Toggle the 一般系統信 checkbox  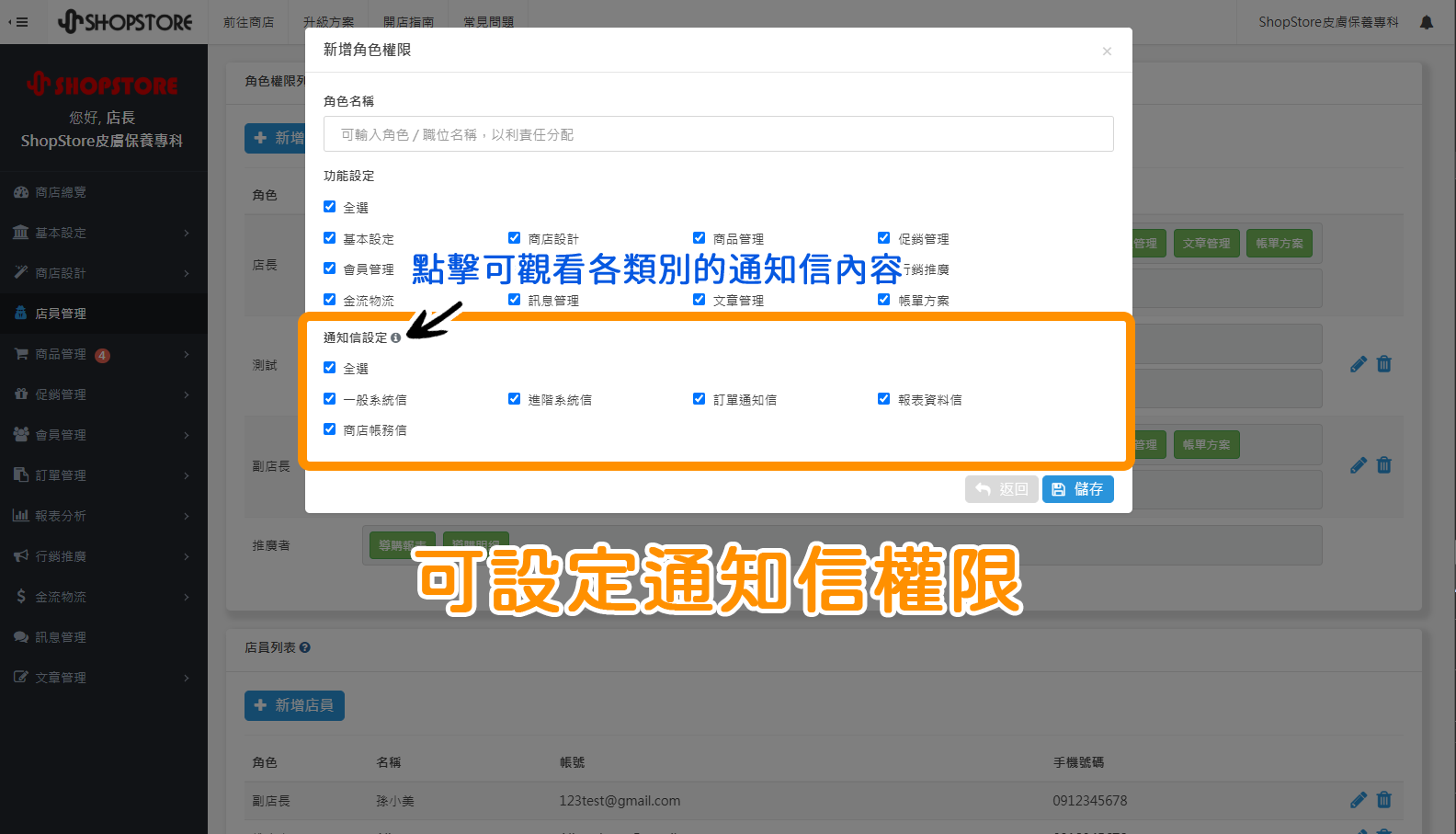coord(329,399)
